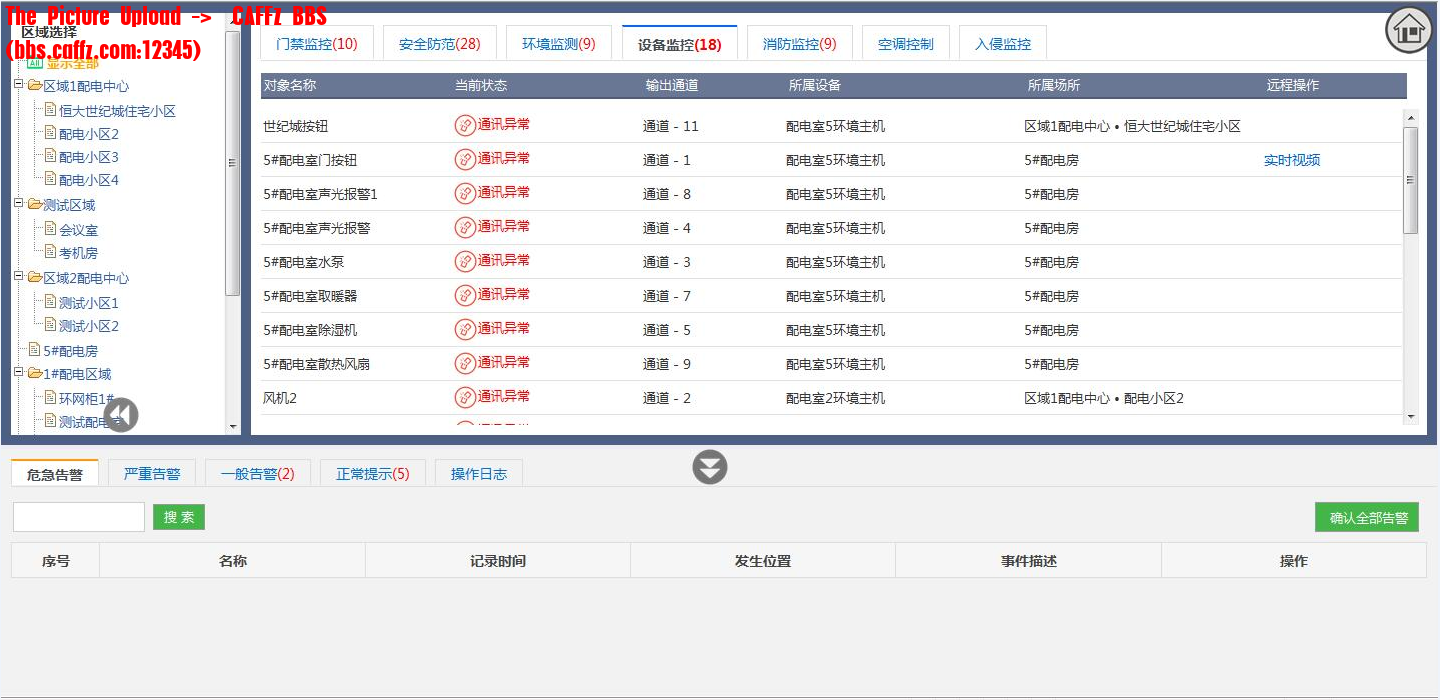
Task: Collapse the 1#配电区域 tree node
Action: click(x=19, y=373)
